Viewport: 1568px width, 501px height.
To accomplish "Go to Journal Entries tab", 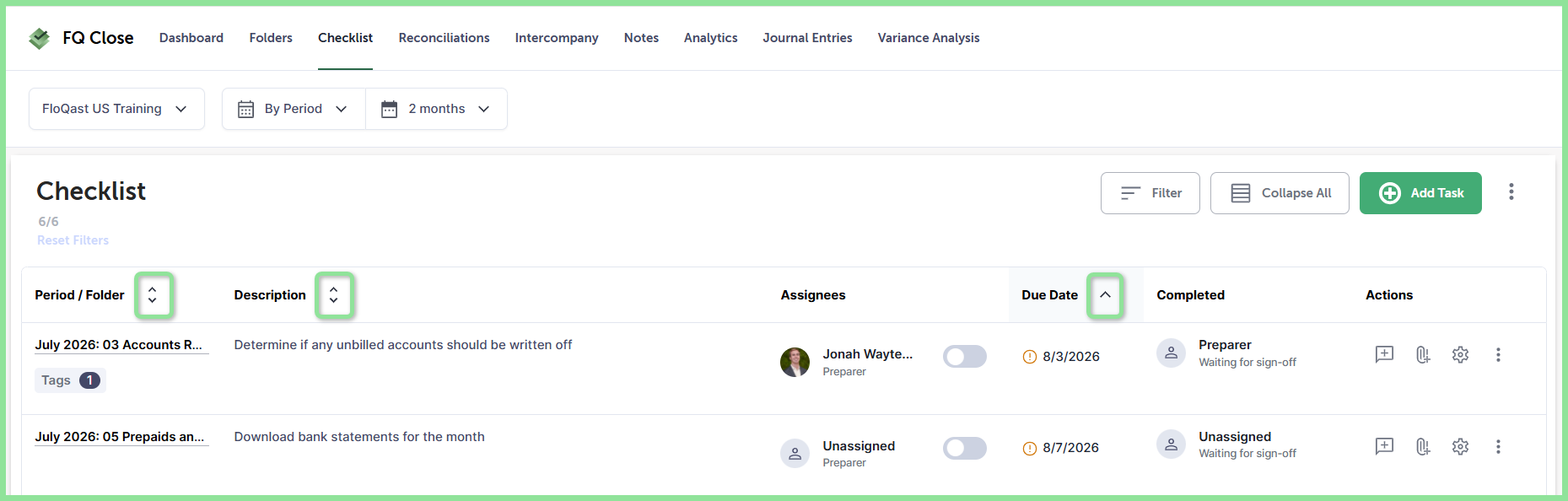I will click(807, 38).
